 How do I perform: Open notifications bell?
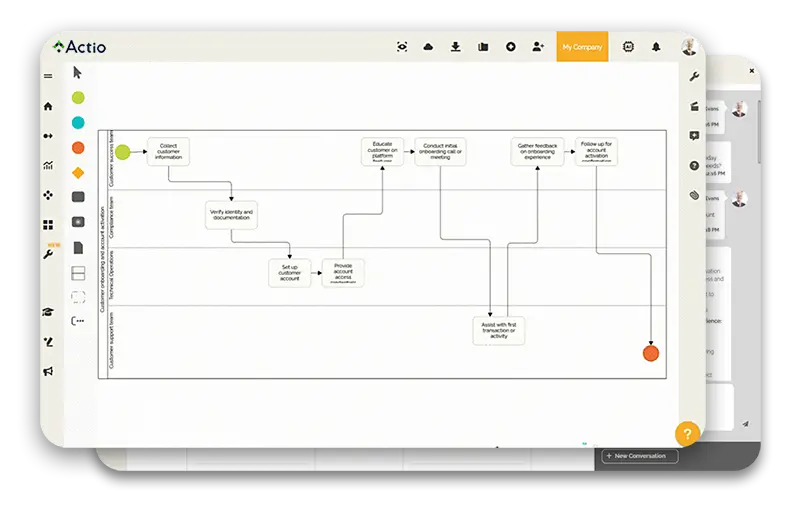click(657, 47)
